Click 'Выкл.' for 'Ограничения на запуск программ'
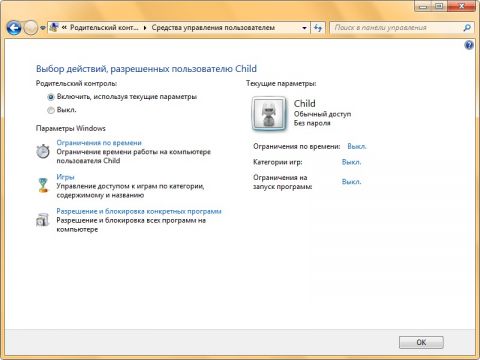Image resolution: width=480 pixels, height=360 pixels. [351, 182]
